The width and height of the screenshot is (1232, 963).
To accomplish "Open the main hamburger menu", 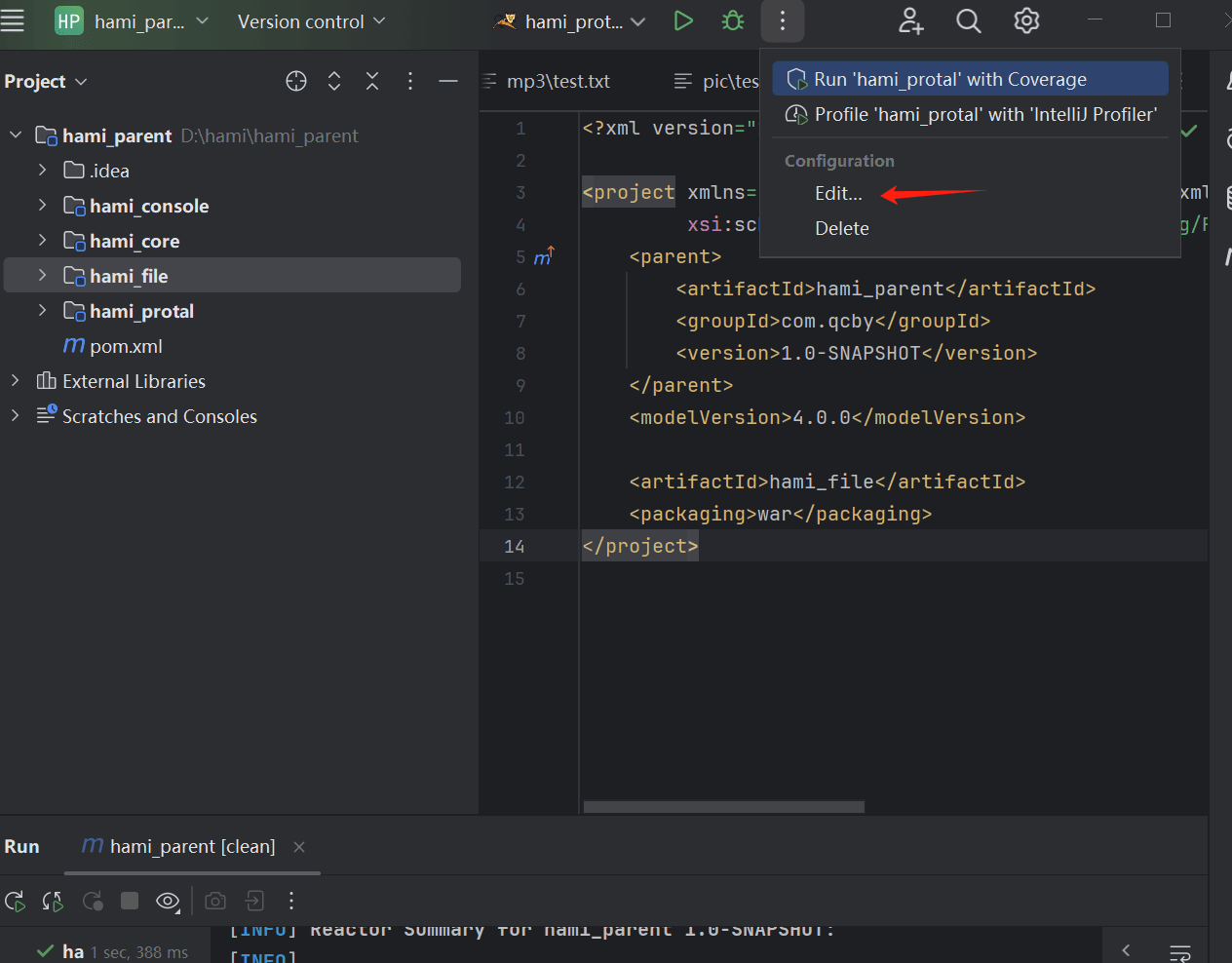I will click(x=13, y=20).
